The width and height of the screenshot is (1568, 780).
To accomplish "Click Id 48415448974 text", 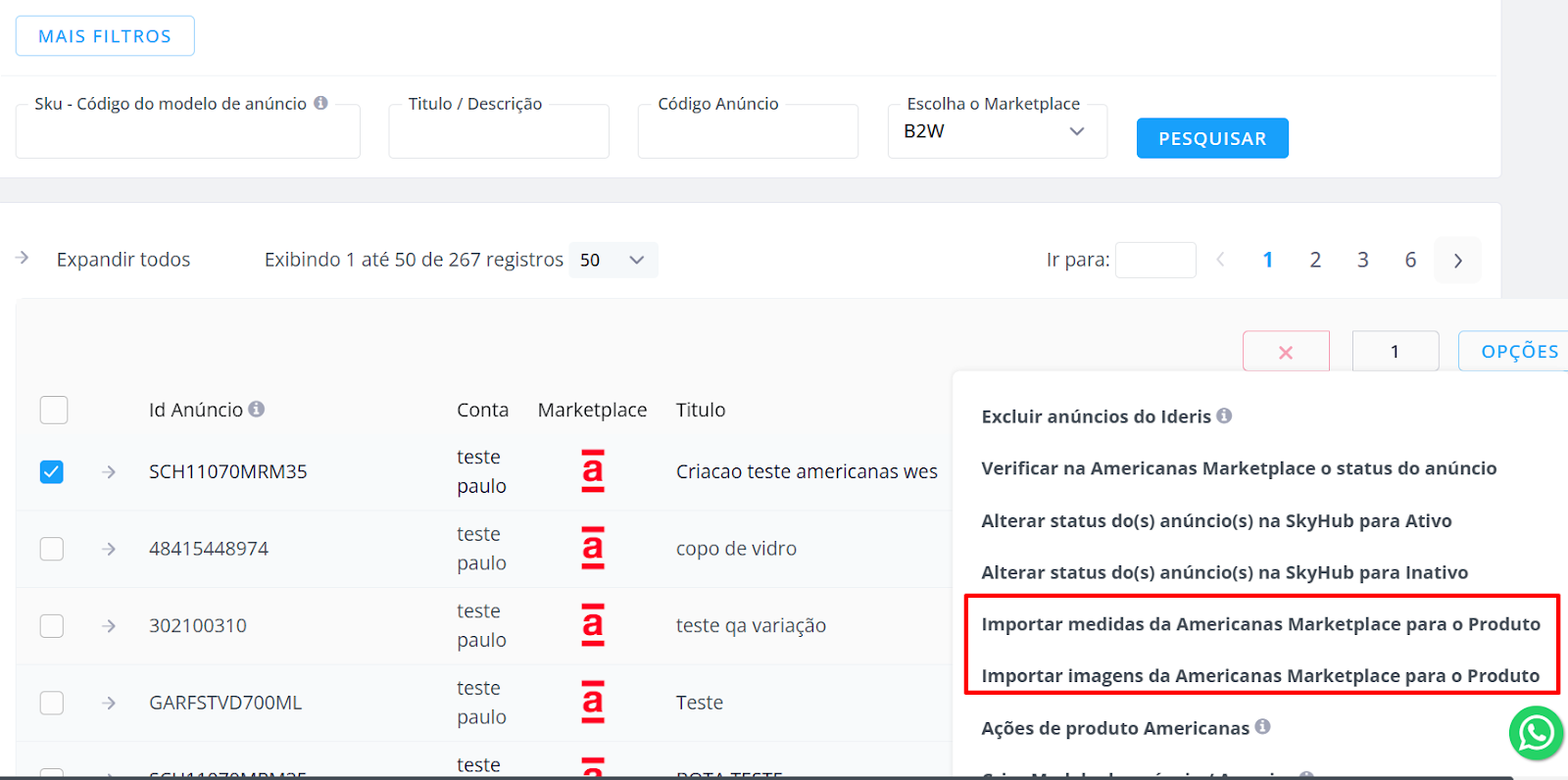I will click(209, 549).
